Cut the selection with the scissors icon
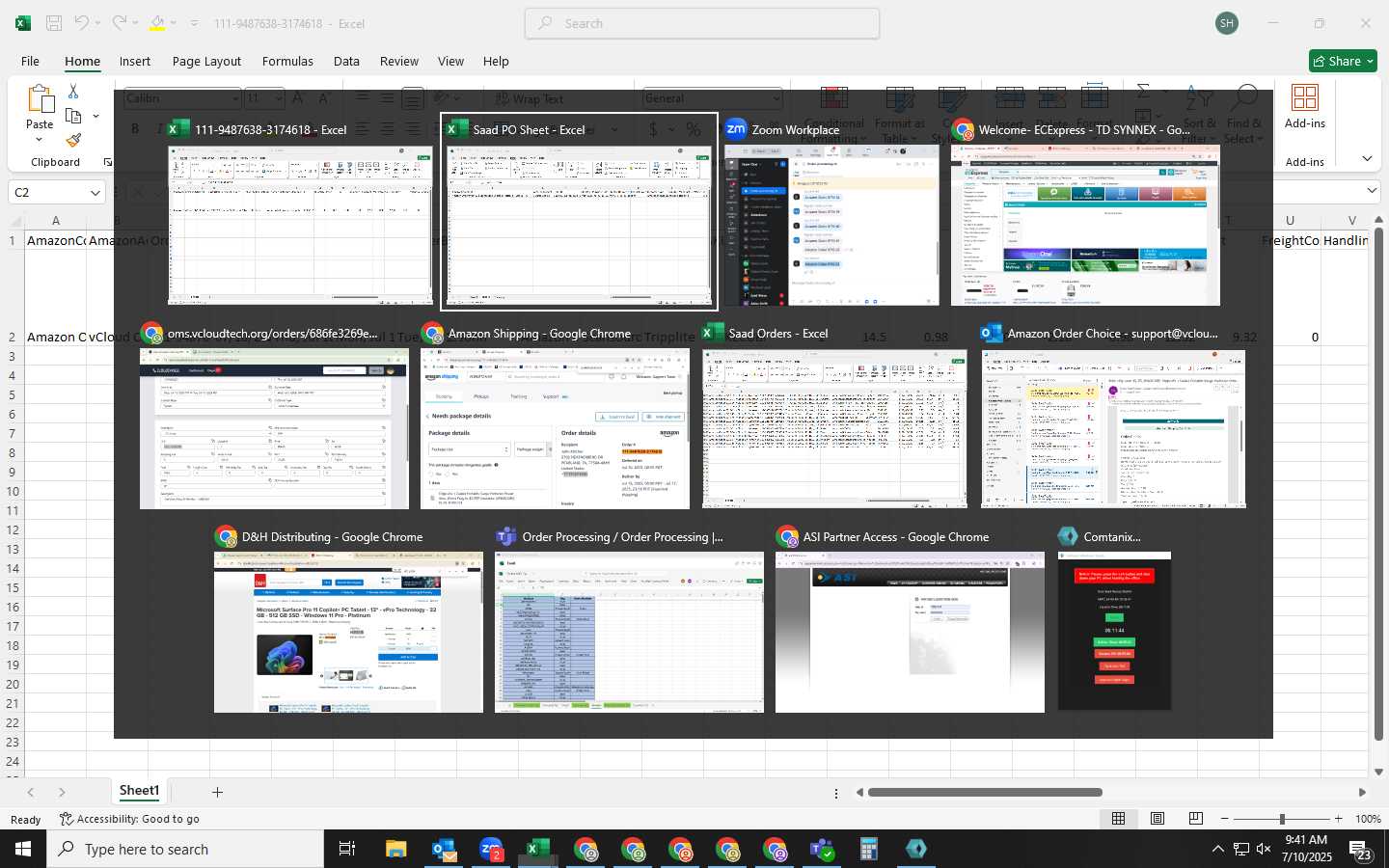This screenshot has height=868, width=1389. 73,91
